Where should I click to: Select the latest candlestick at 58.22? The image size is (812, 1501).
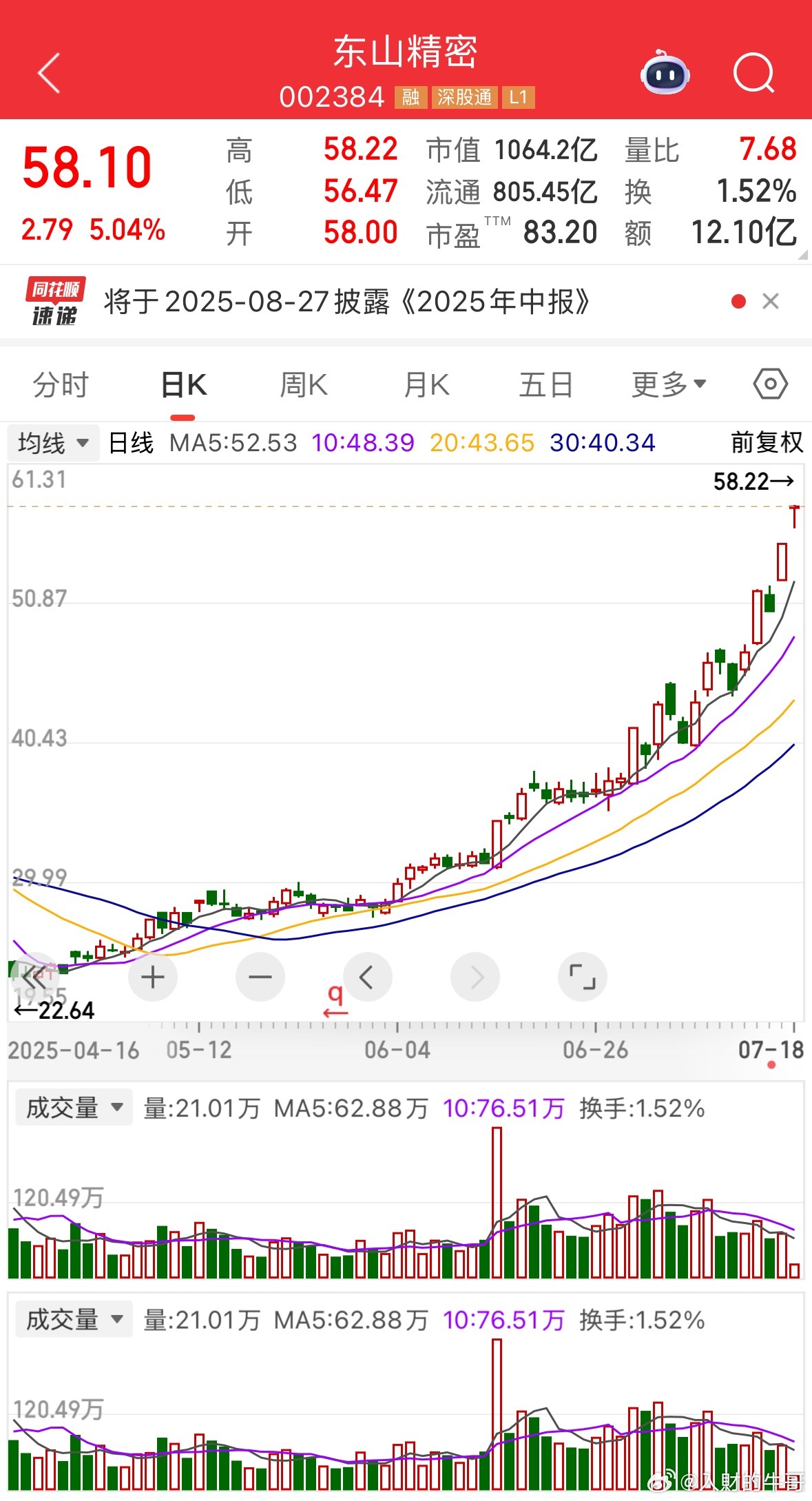pyautogui.click(x=795, y=517)
